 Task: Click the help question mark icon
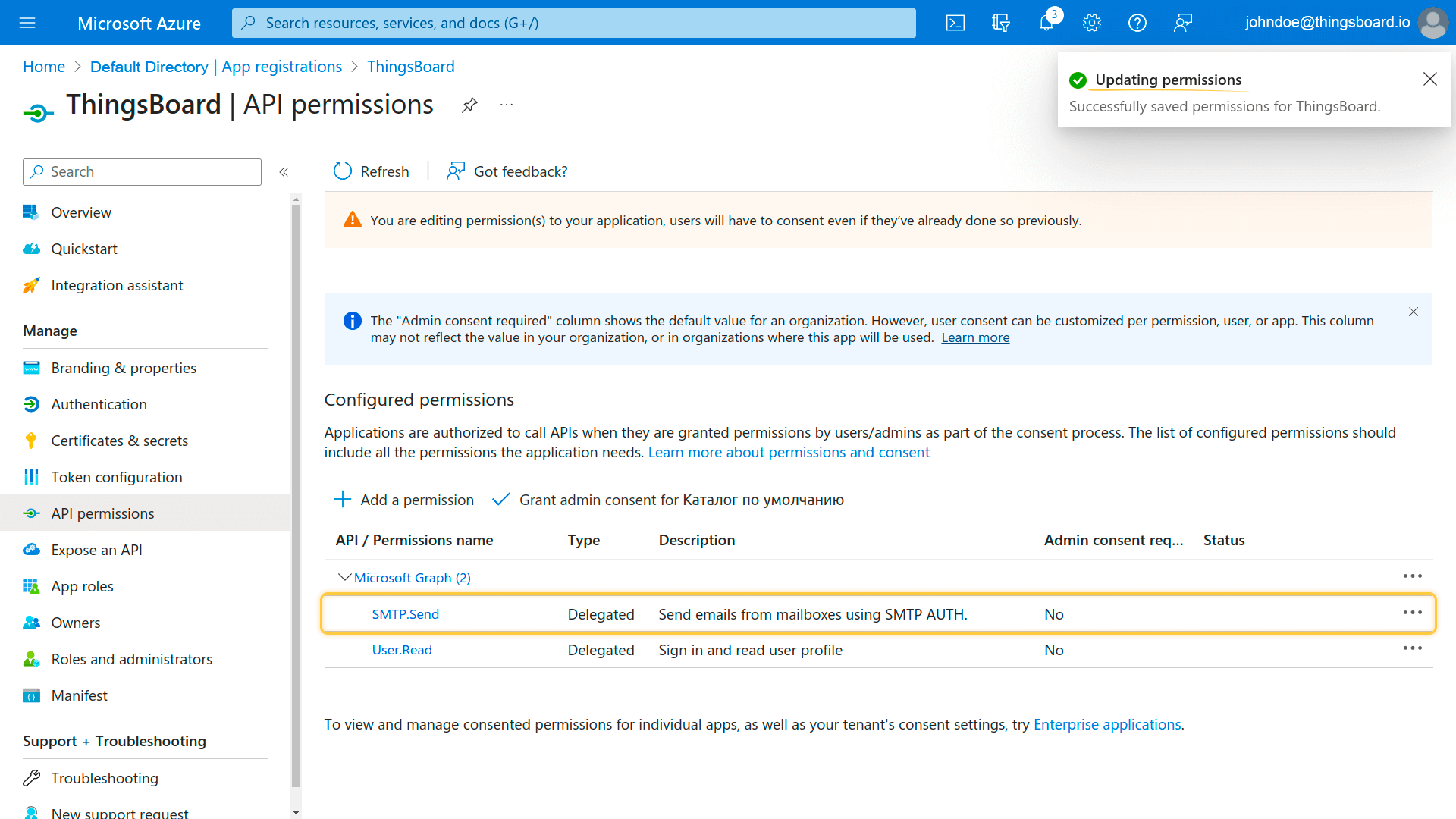(1137, 23)
